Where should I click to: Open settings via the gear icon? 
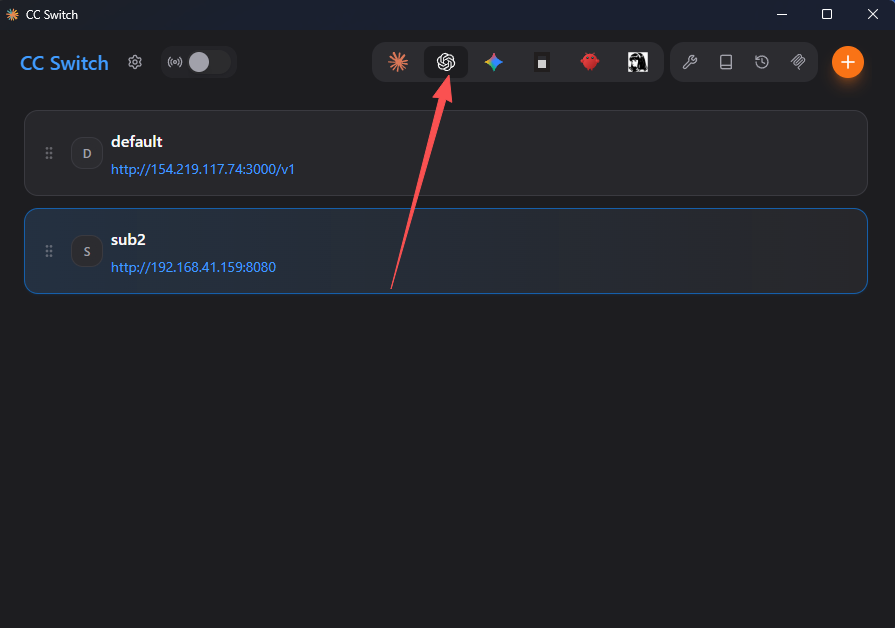click(x=135, y=62)
